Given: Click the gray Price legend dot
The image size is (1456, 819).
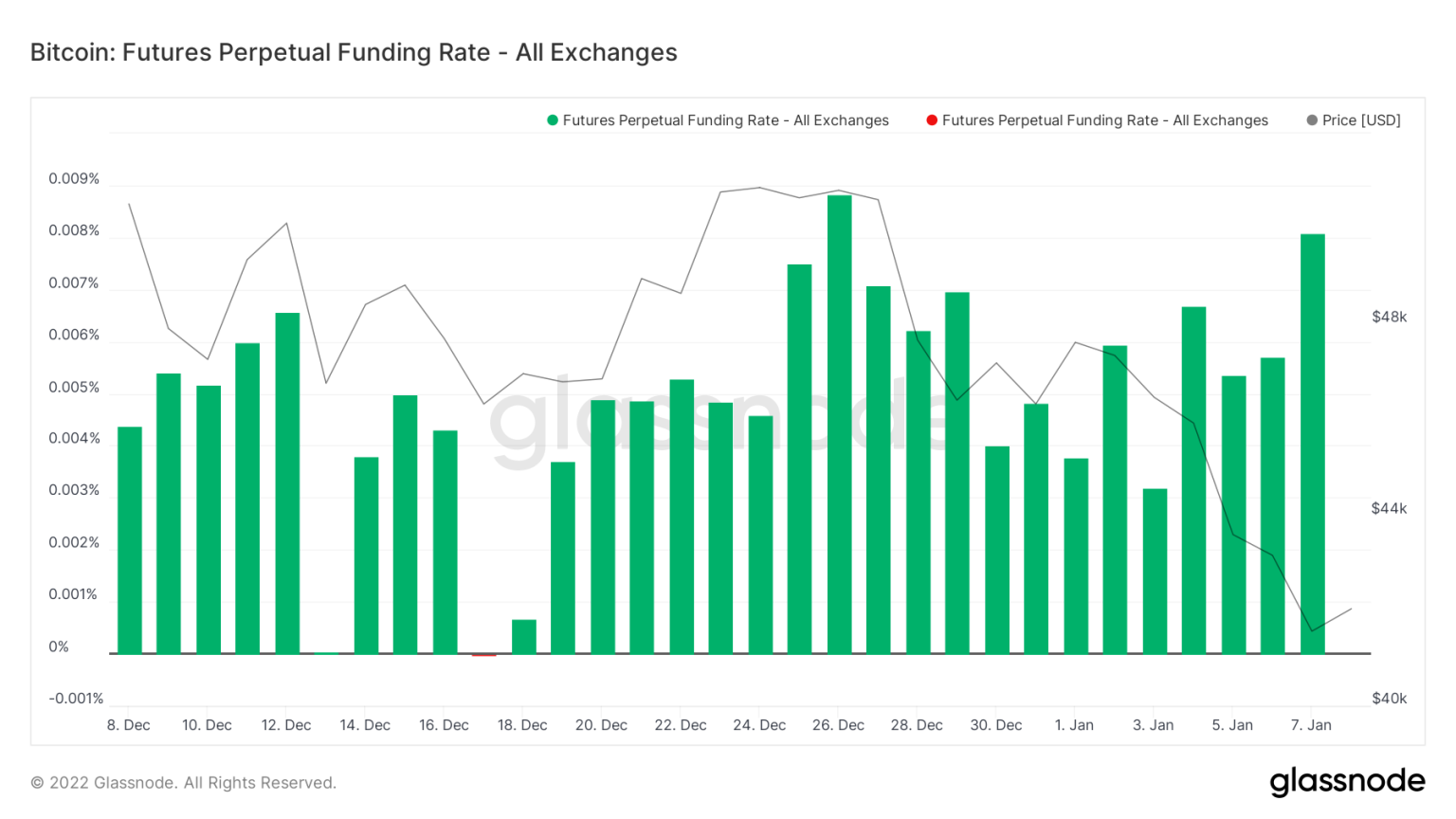Looking at the screenshot, I should (x=1312, y=120).
